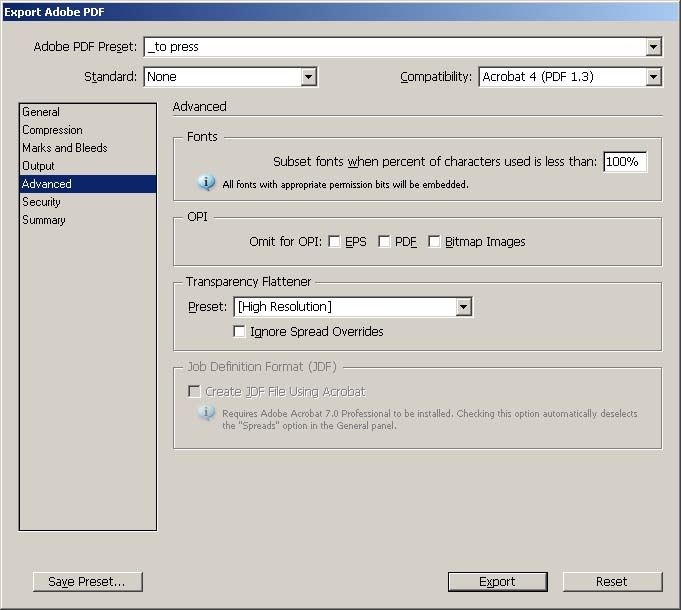Click the subset fonts 100% field
This screenshot has width=681, height=610.
(625, 162)
